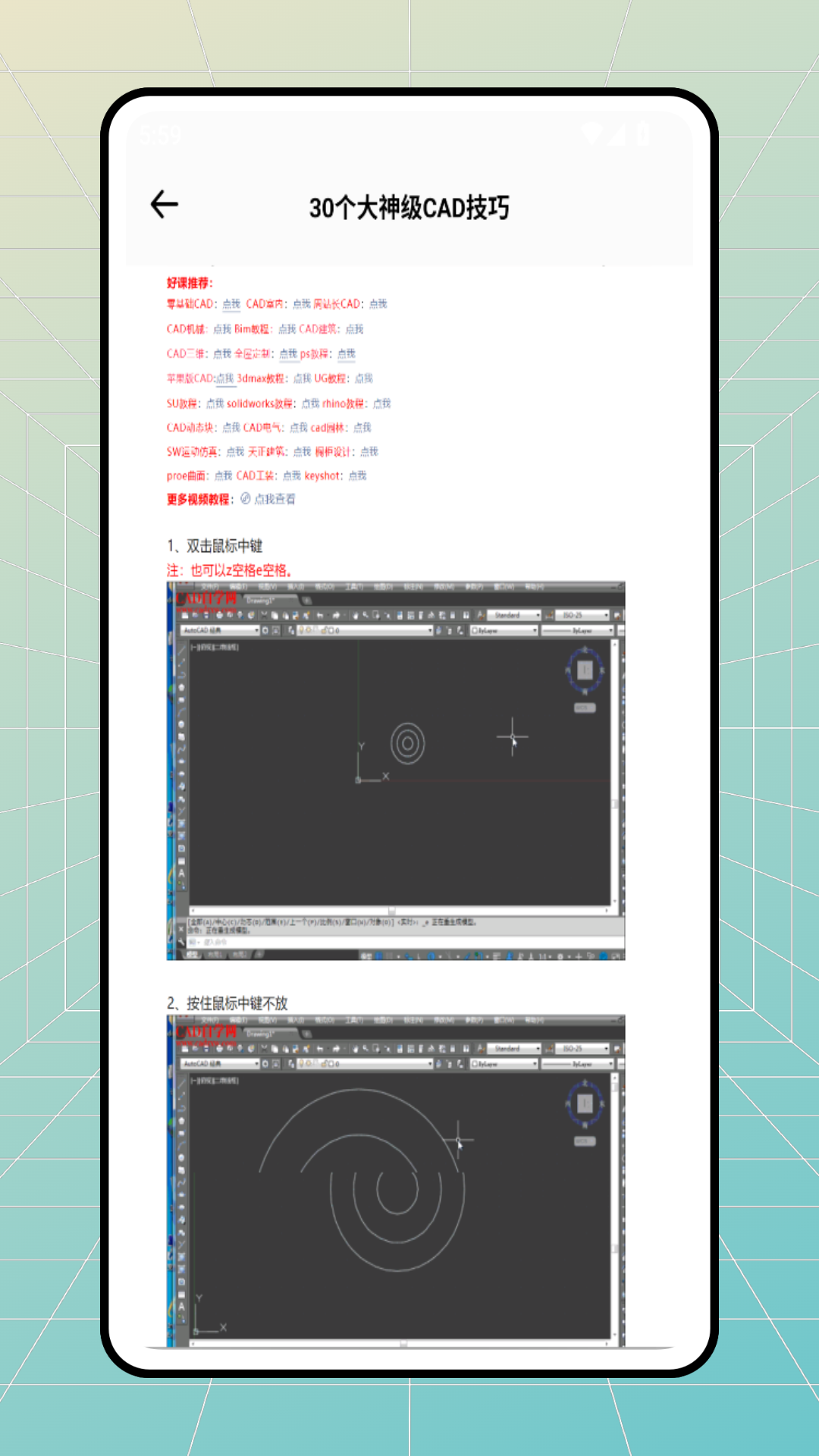Image resolution: width=819 pixels, height=1456 pixels.
Task: Tap the link icon beside 点我查看
Action: click(x=246, y=499)
